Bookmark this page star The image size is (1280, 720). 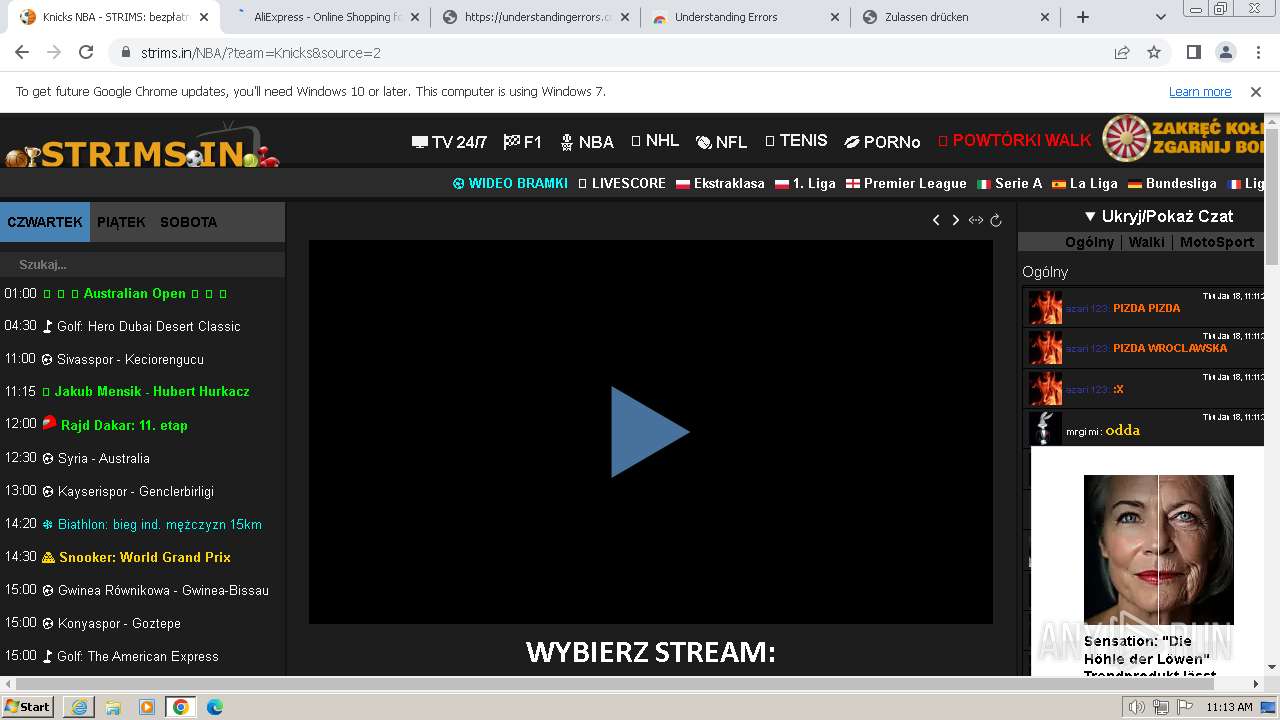coord(1154,53)
